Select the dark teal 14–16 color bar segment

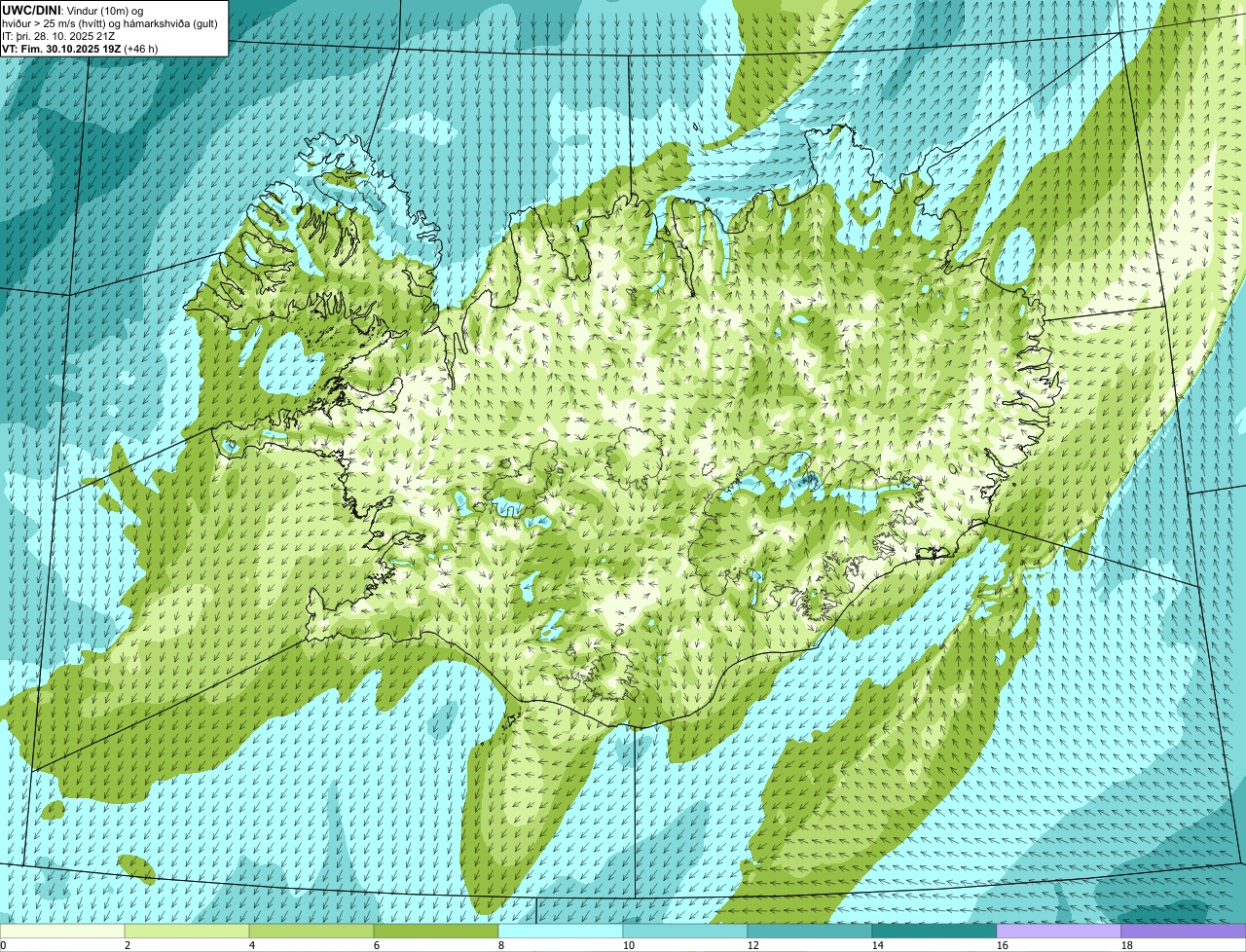(934, 931)
